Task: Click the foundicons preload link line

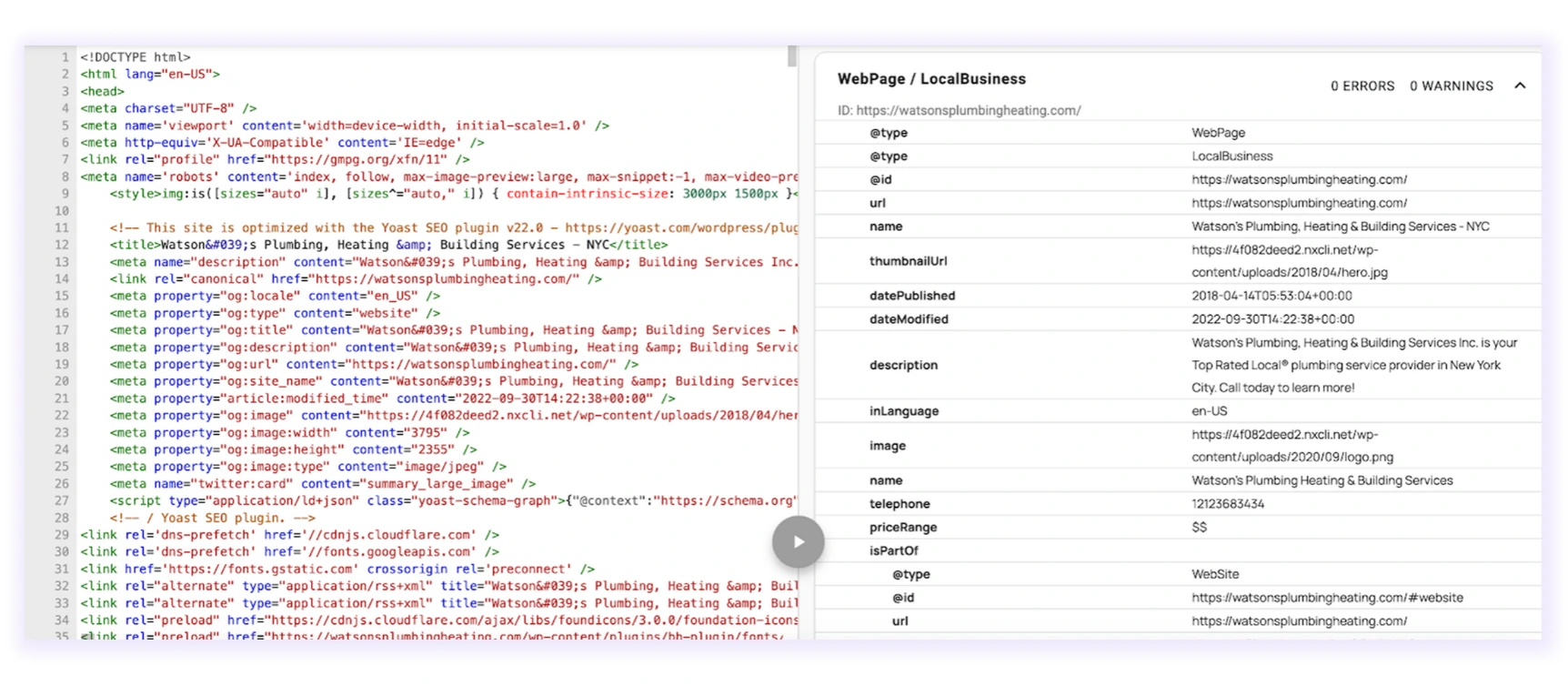Action: (x=438, y=620)
